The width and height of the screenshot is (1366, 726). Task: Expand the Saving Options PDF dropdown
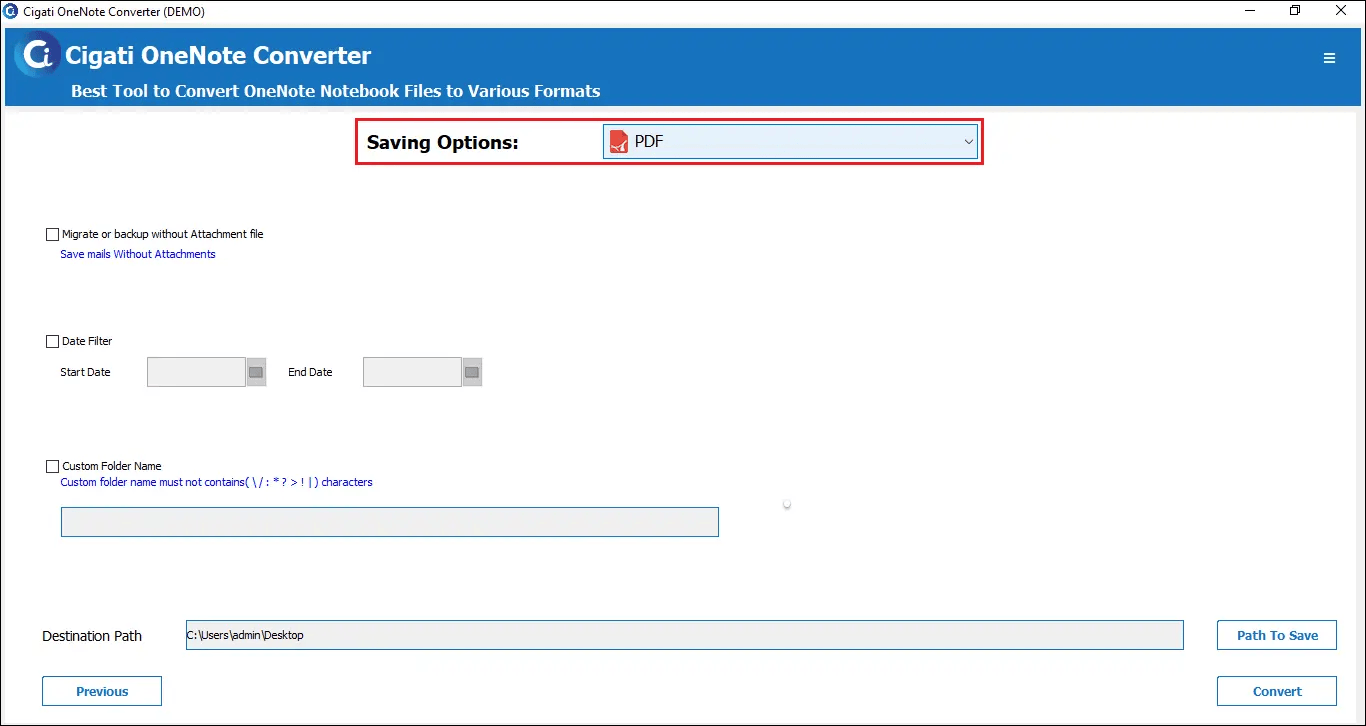tap(790, 142)
